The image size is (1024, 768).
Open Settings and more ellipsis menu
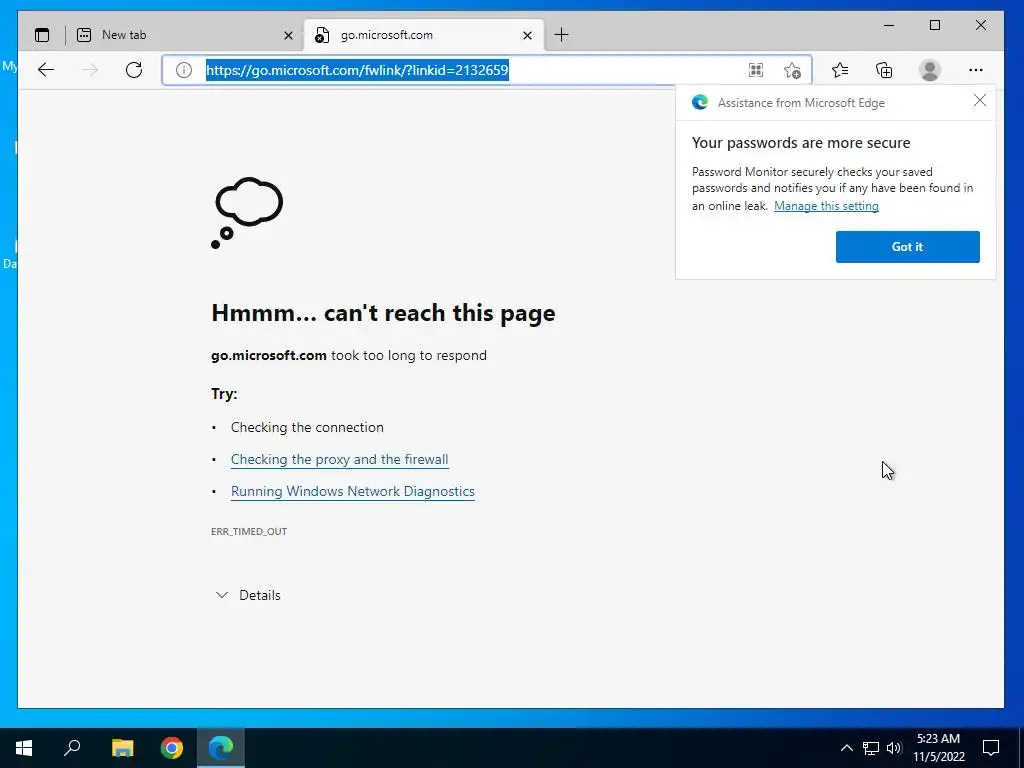976,70
